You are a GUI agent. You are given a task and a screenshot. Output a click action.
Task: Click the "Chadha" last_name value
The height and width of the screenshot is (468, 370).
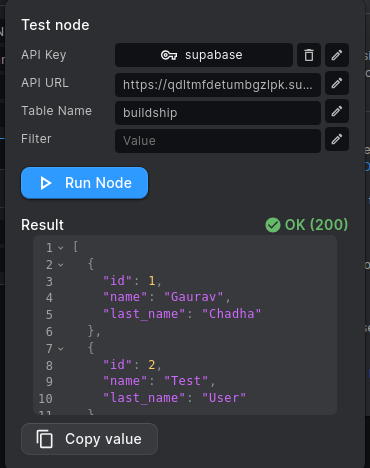tap(232, 314)
